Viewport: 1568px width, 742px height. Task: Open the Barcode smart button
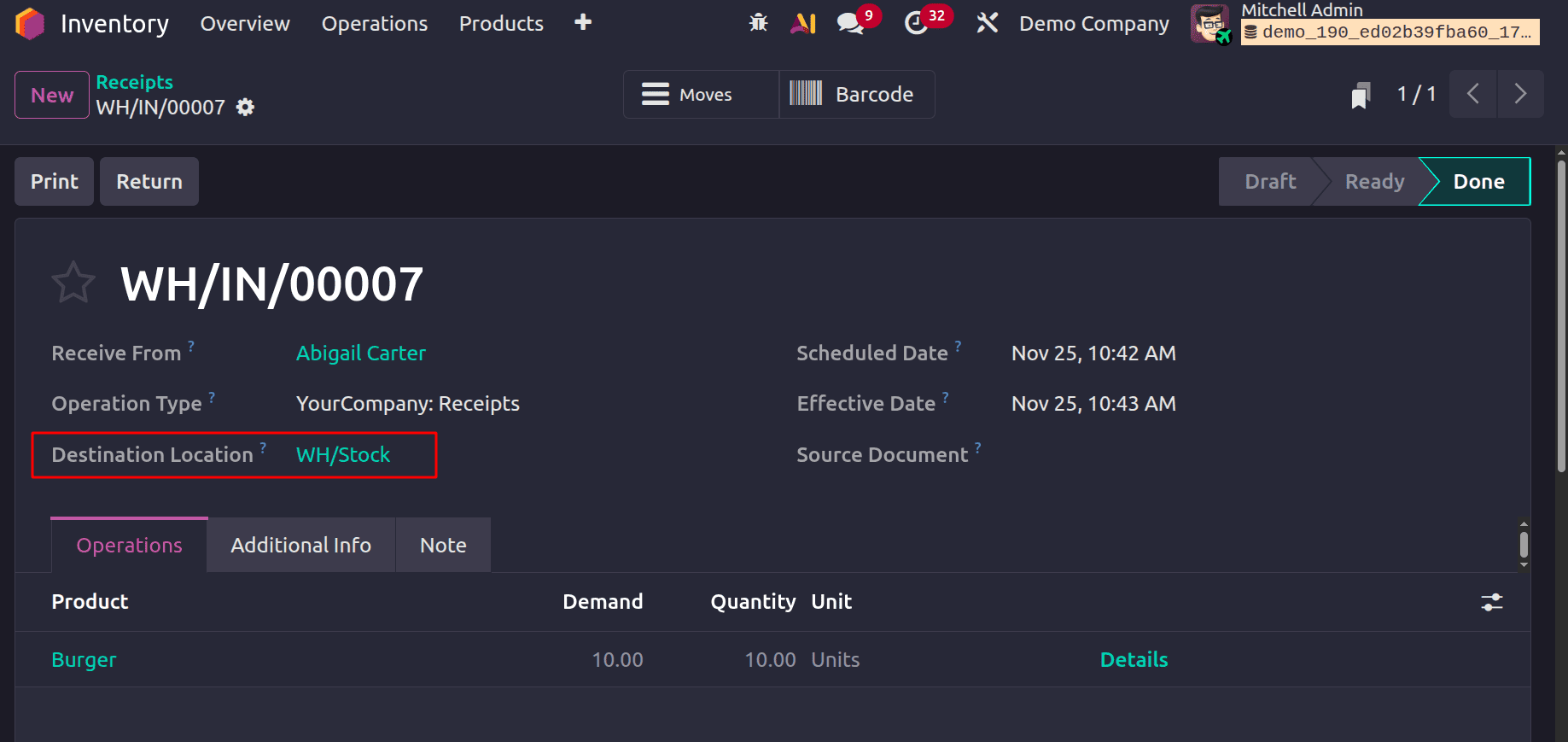tap(857, 94)
